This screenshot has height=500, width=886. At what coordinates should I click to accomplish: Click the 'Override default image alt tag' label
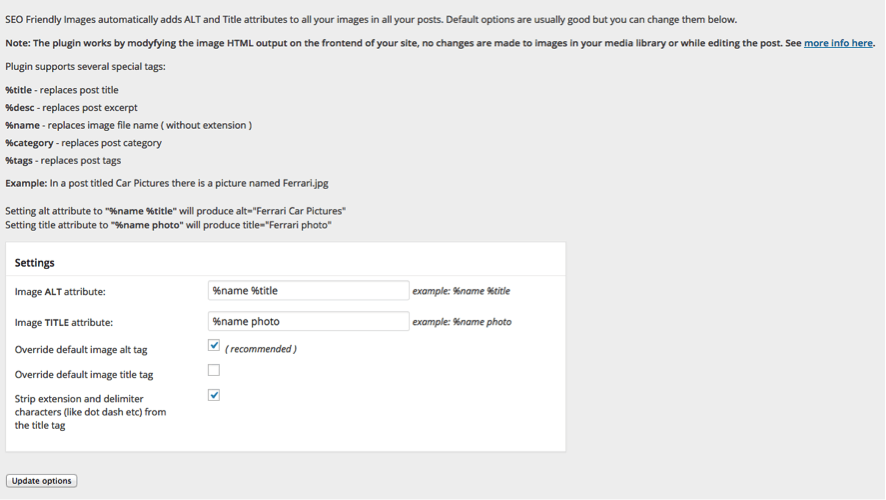pyautogui.click(x=81, y=349)
